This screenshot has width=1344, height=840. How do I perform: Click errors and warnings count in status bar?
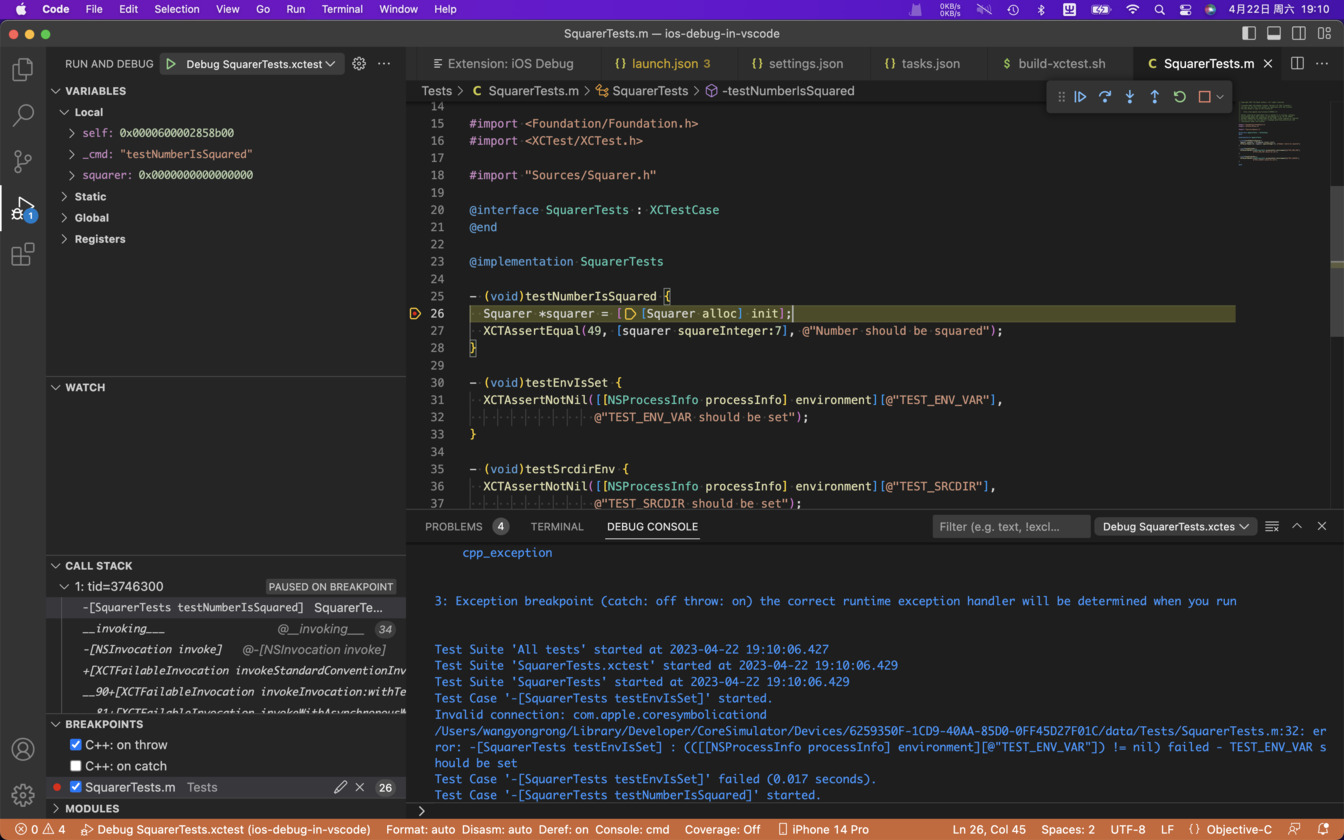(40, 829)
